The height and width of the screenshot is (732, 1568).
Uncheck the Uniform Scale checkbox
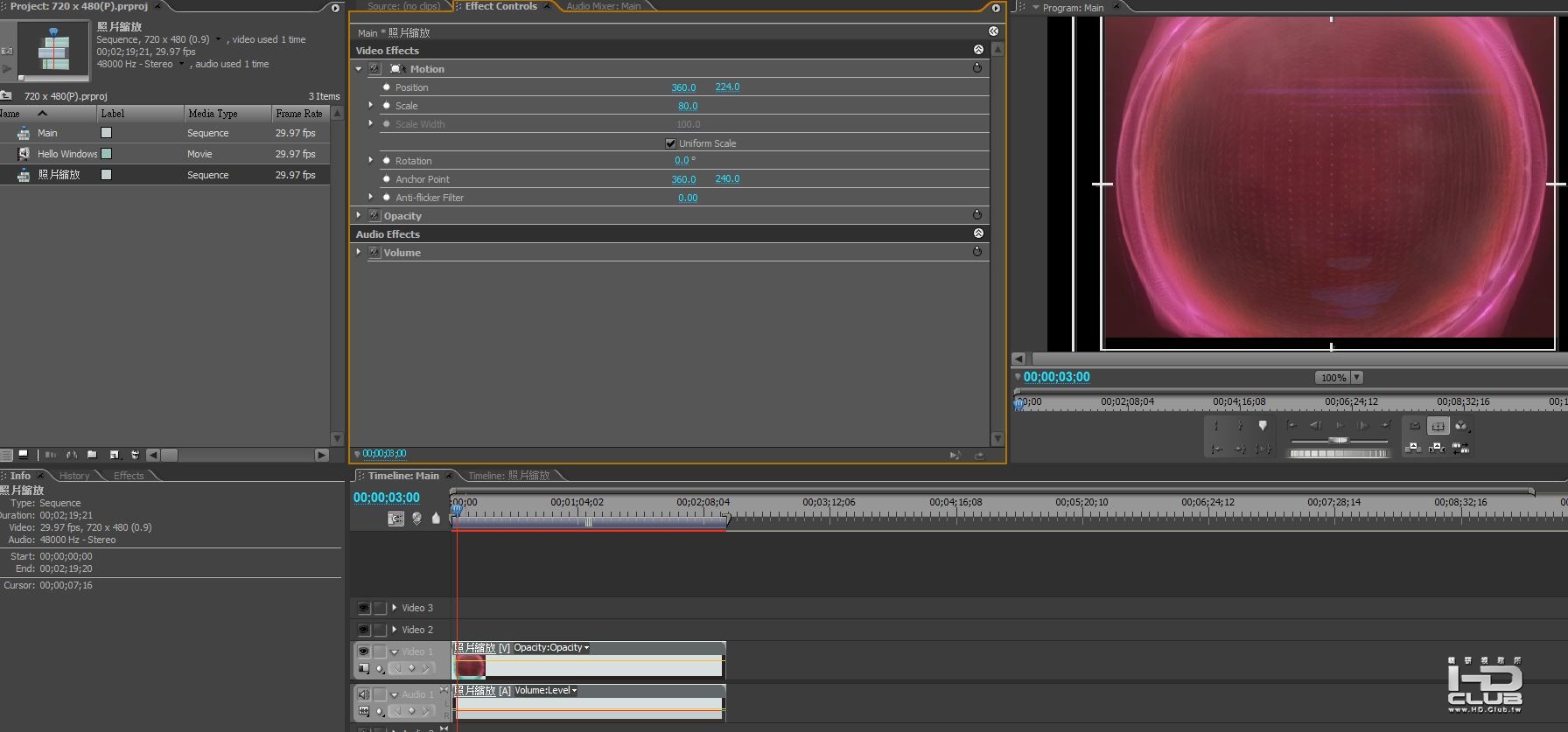pyautogui.click(x=670, y=143)
